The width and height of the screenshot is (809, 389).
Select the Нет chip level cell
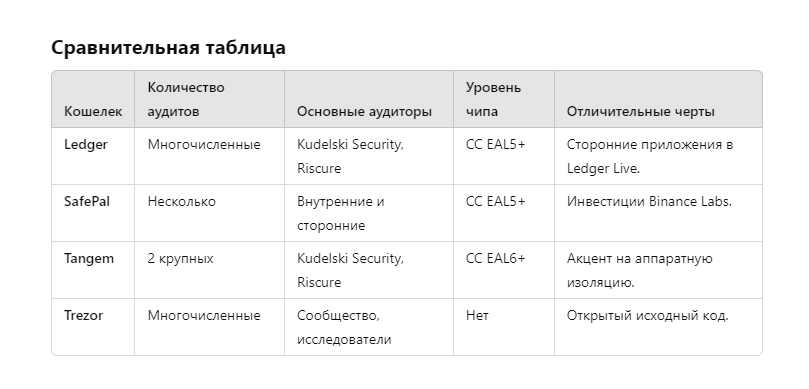pos(504,327)
